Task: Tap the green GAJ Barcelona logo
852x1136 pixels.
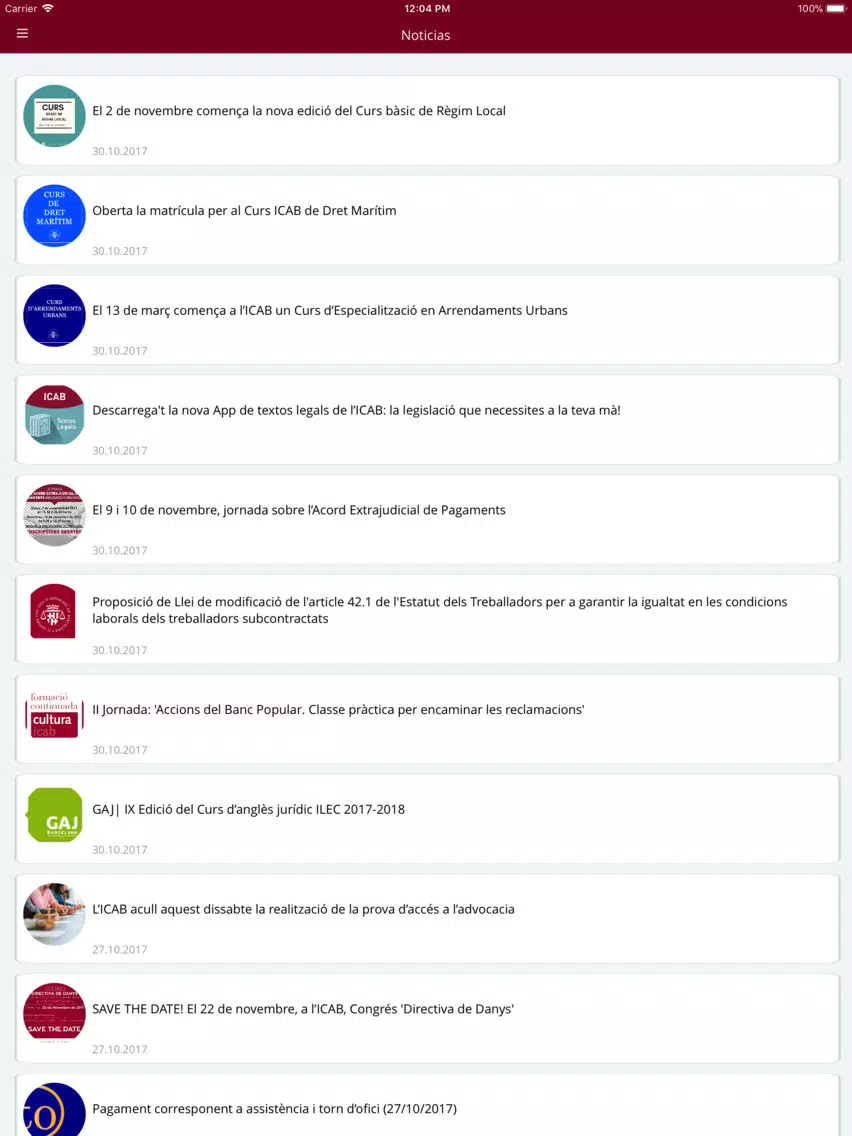Action: pyautogui.click(x=54, y=815)
